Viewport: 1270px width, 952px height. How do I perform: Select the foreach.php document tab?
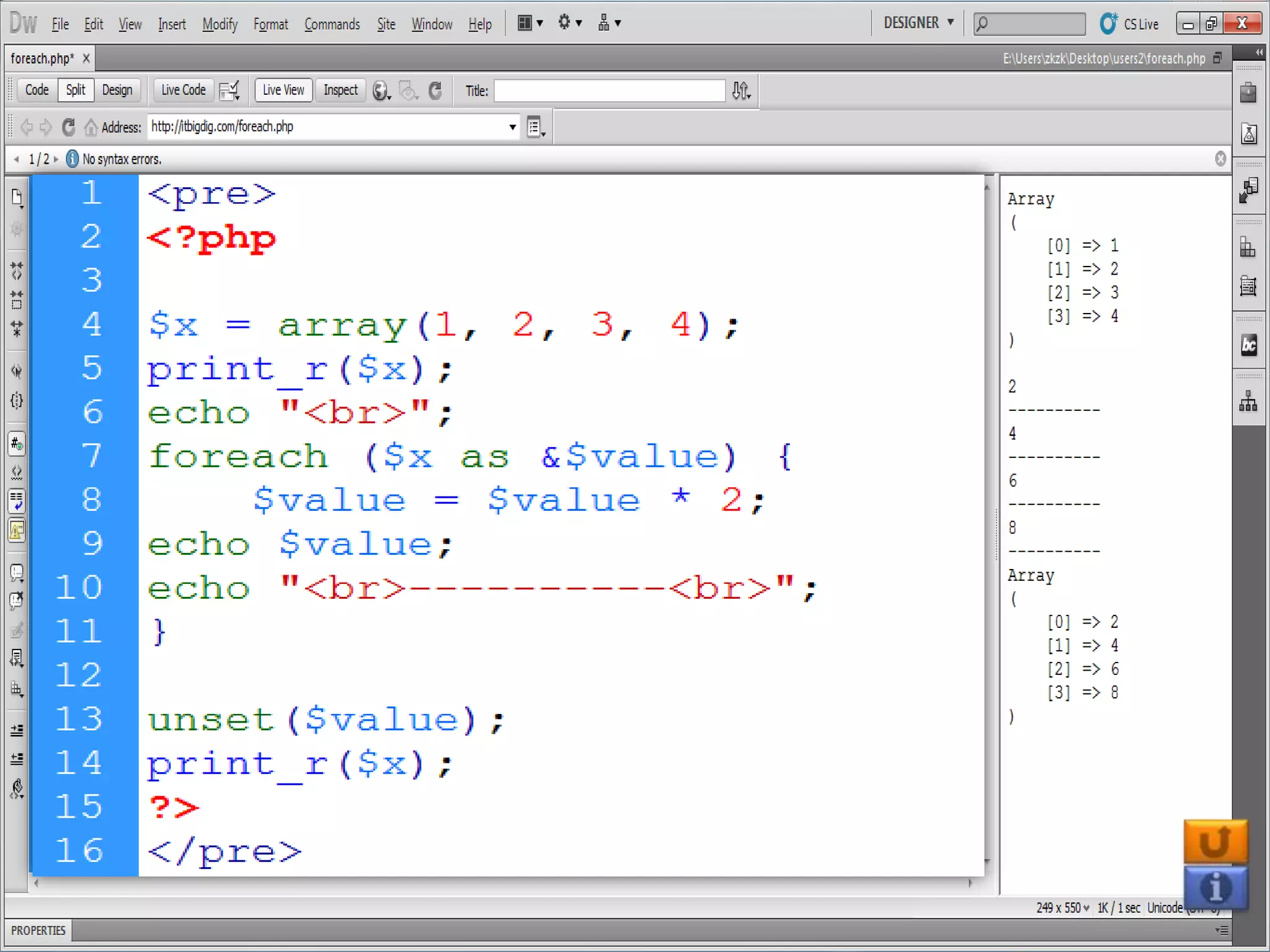coord(42,58)
